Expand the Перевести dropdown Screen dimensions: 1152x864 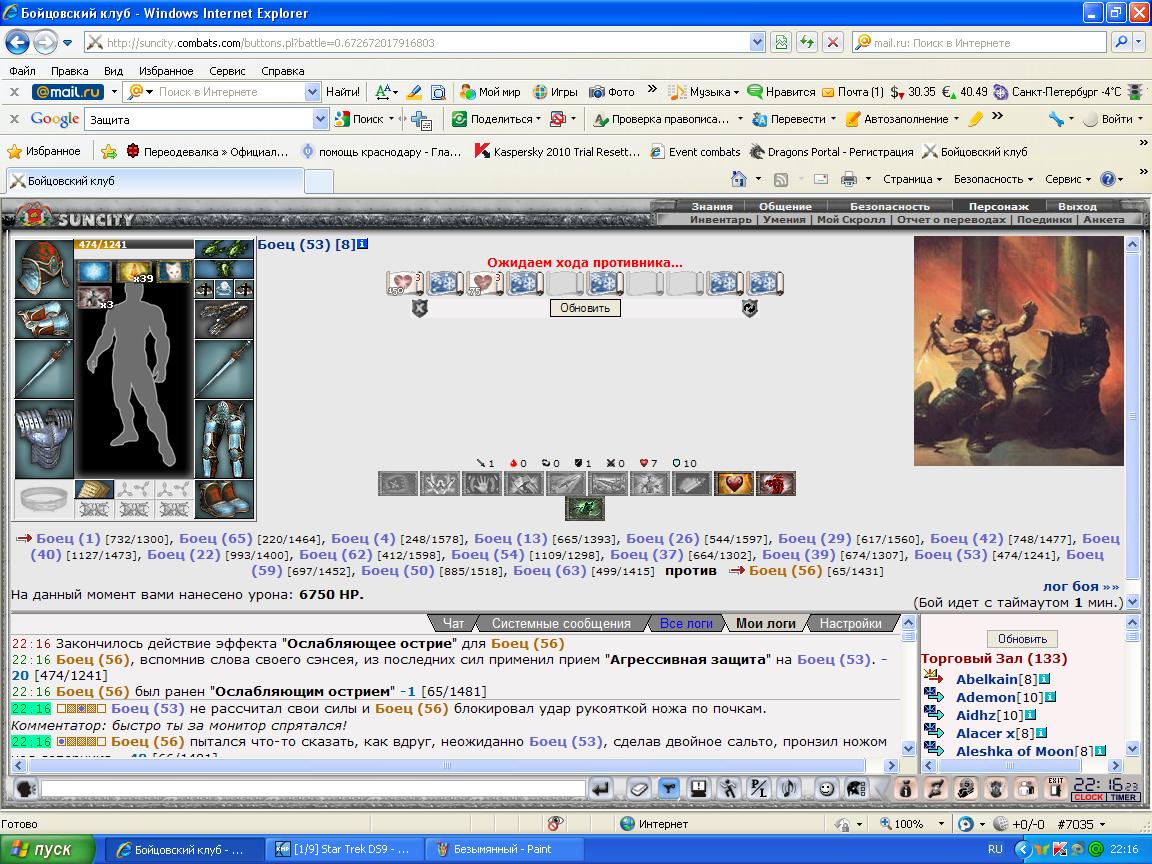coord(832,119)
